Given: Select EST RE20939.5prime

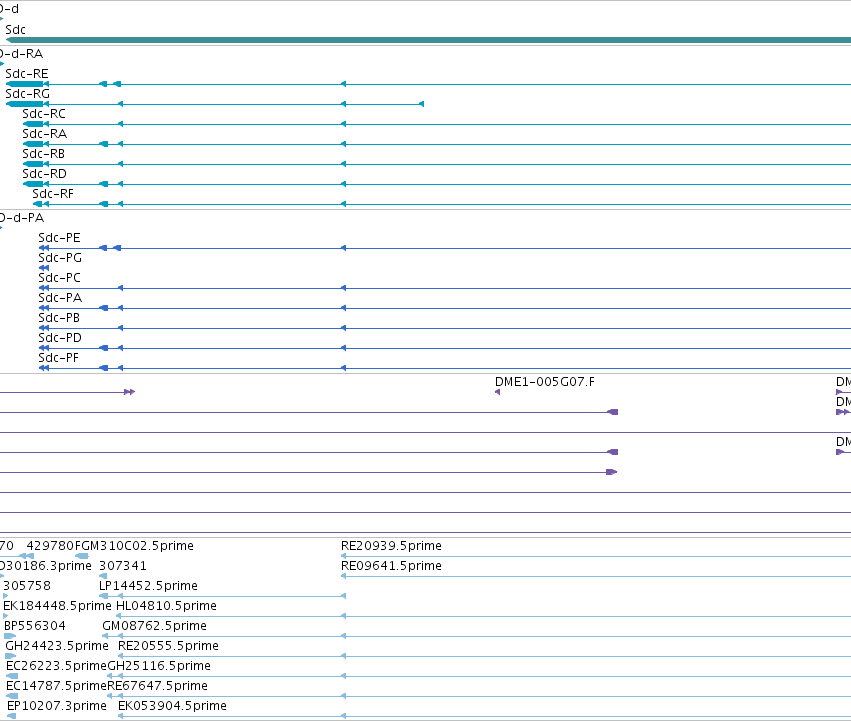Looking at the screenshot, I should [391, 546].
